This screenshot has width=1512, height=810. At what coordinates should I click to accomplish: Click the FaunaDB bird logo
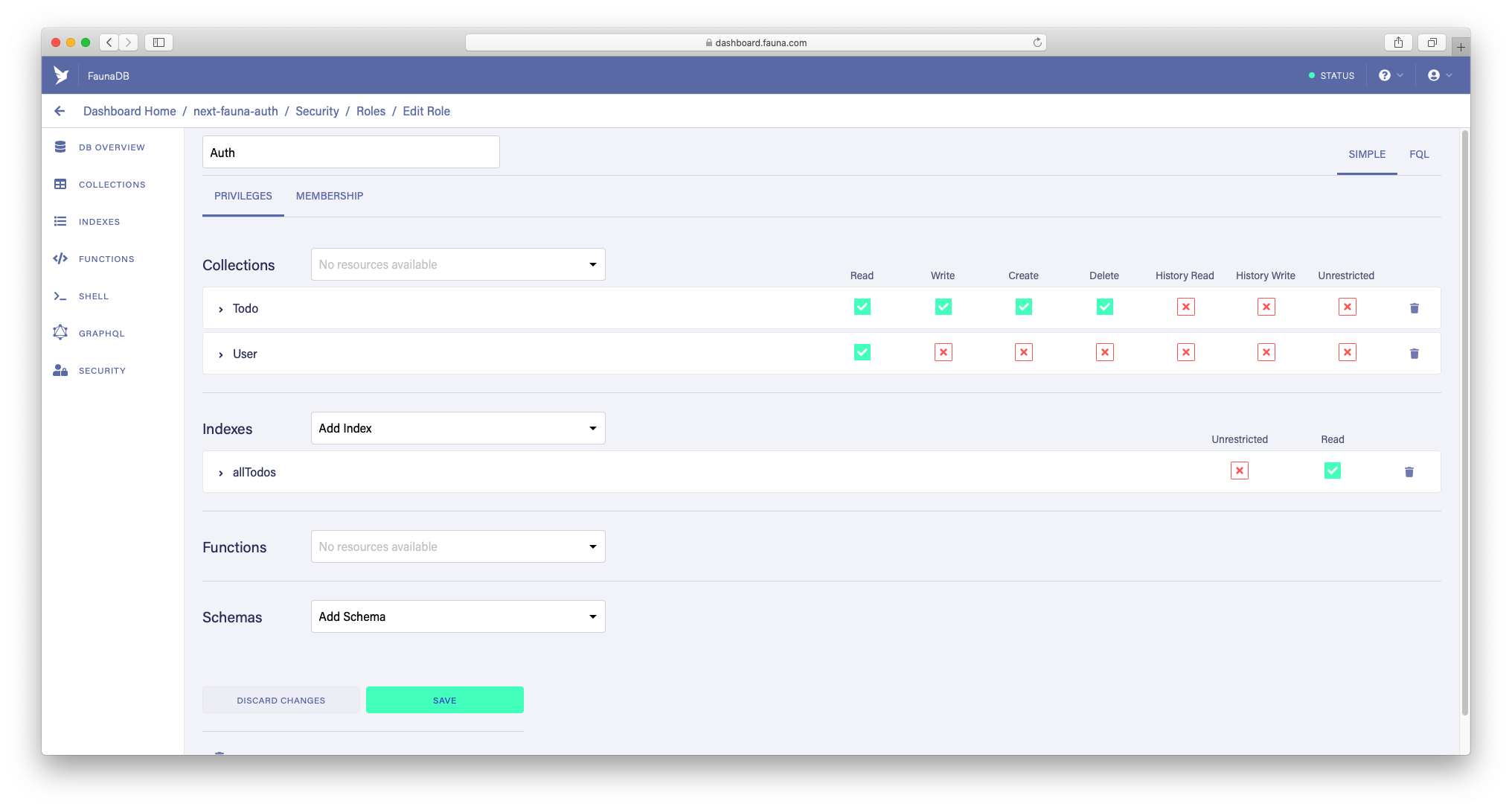61,75
